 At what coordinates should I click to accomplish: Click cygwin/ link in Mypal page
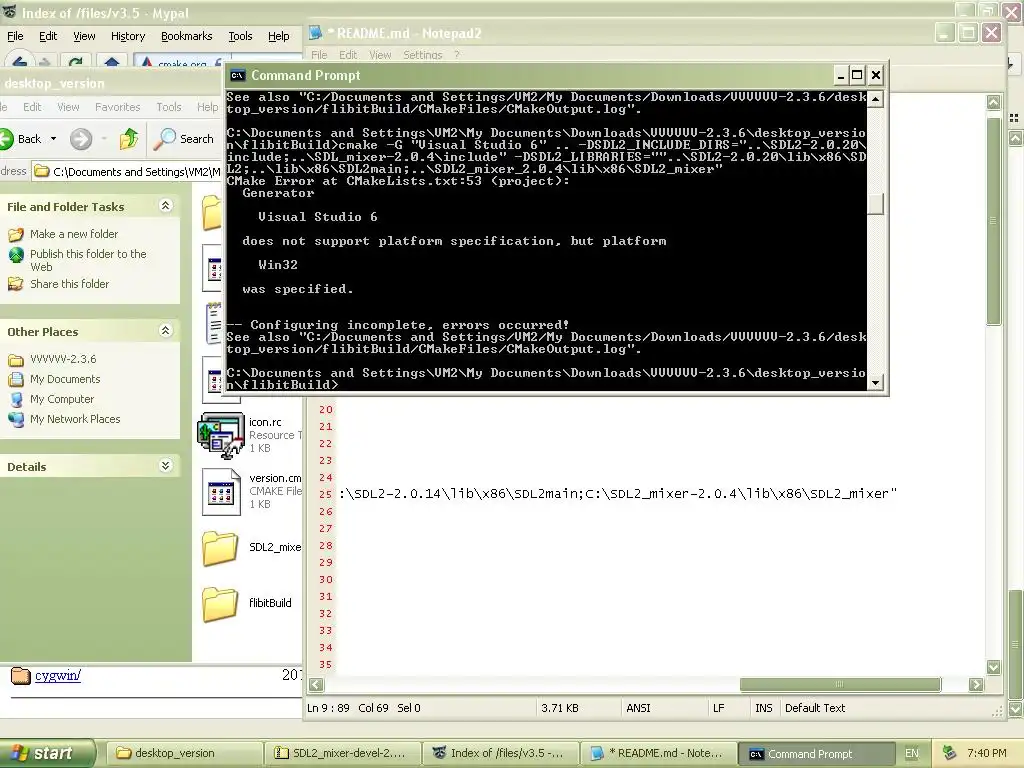[x=57, y=675]
